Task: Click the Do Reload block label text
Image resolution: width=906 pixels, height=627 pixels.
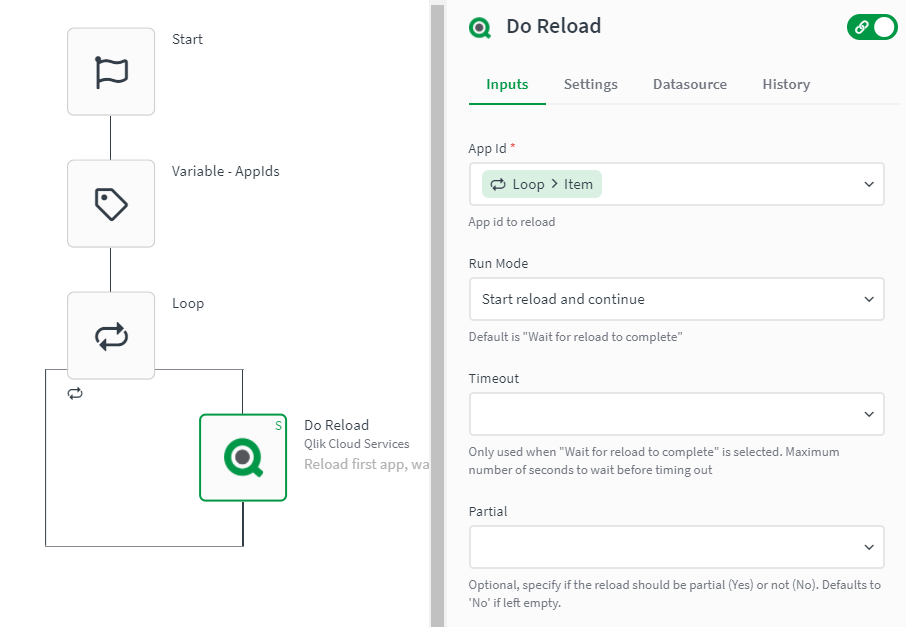Action: point(336,425)
